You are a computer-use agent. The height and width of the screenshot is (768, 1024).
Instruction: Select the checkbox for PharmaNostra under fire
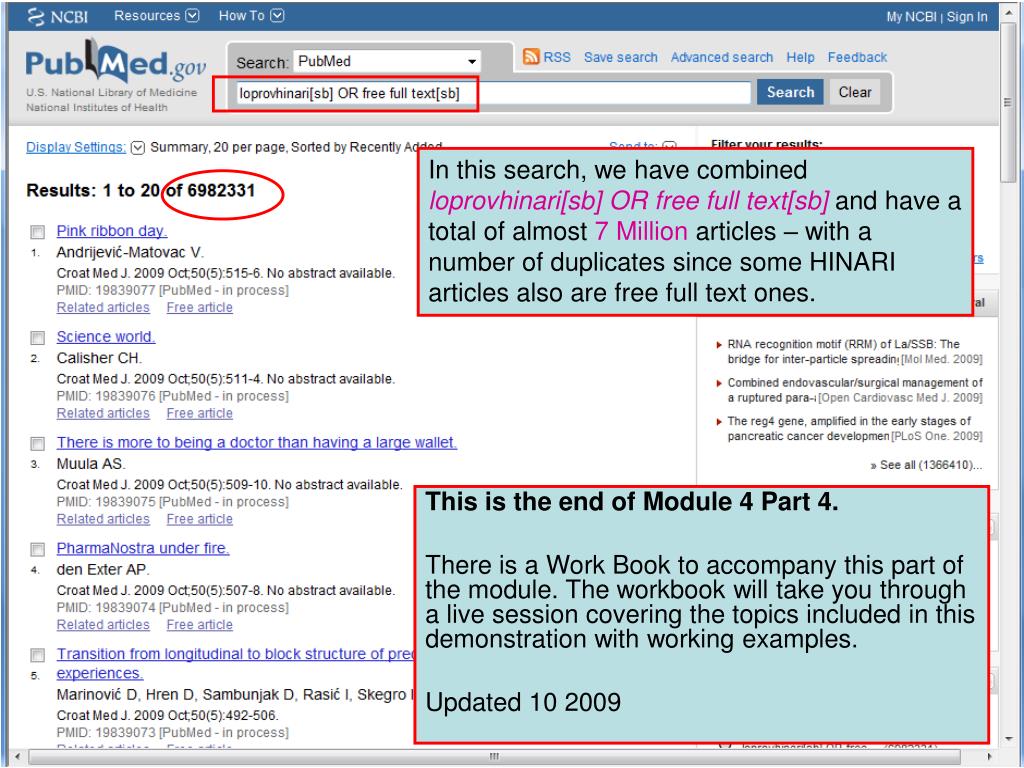tap(38, 549)
